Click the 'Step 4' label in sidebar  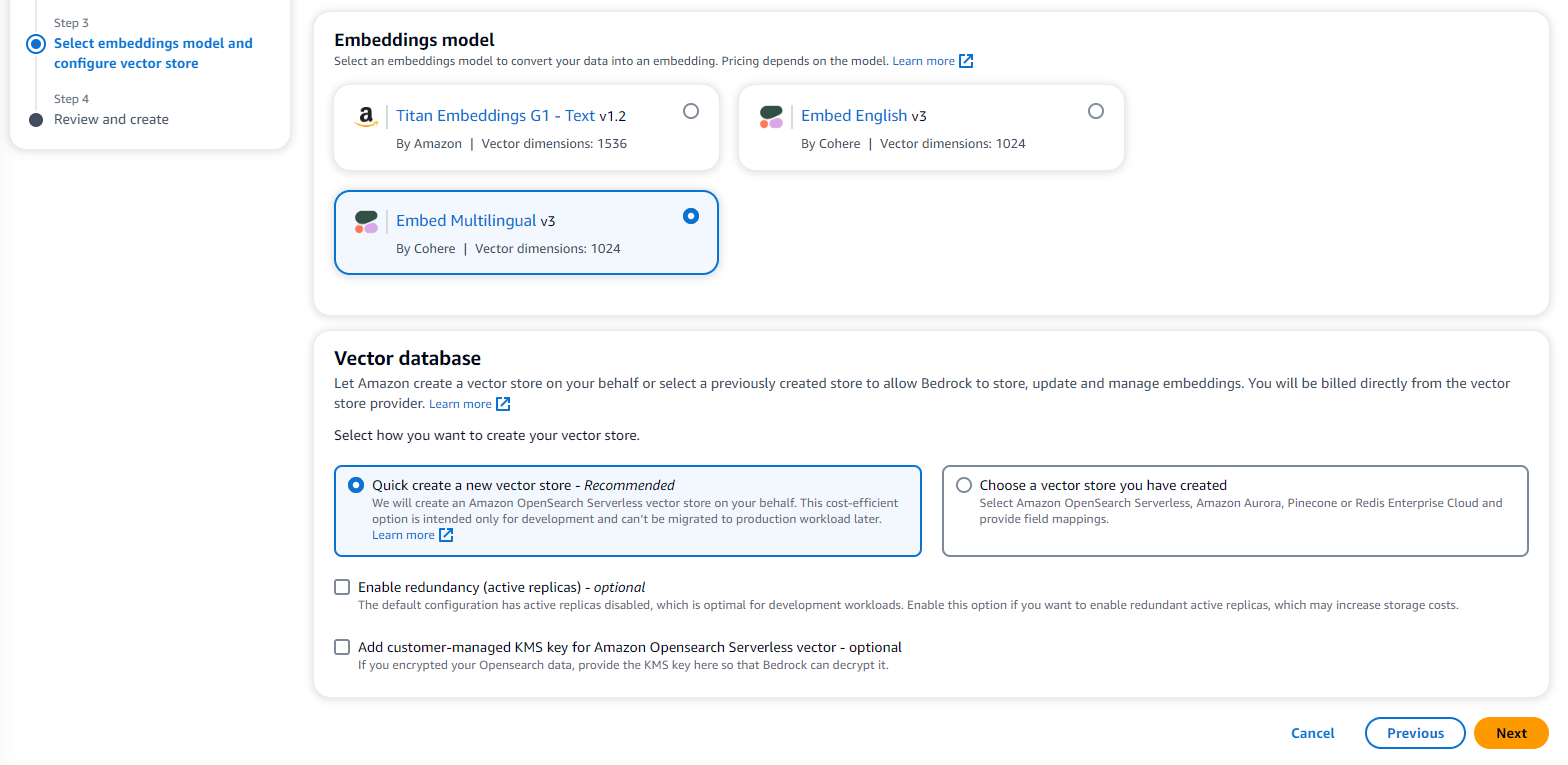[71, 99]
